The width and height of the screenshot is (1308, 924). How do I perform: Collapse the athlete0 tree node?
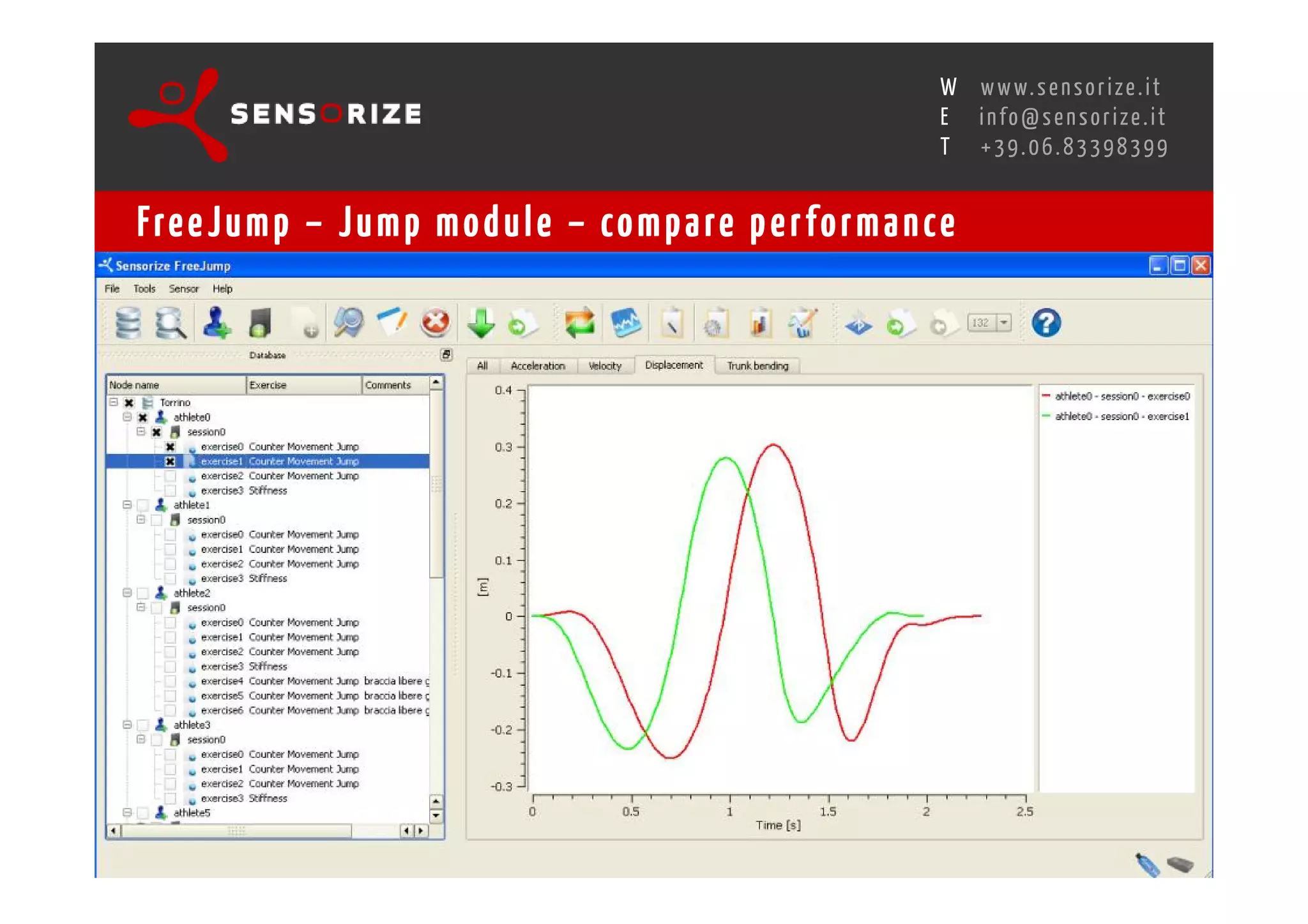pos(127,417)
